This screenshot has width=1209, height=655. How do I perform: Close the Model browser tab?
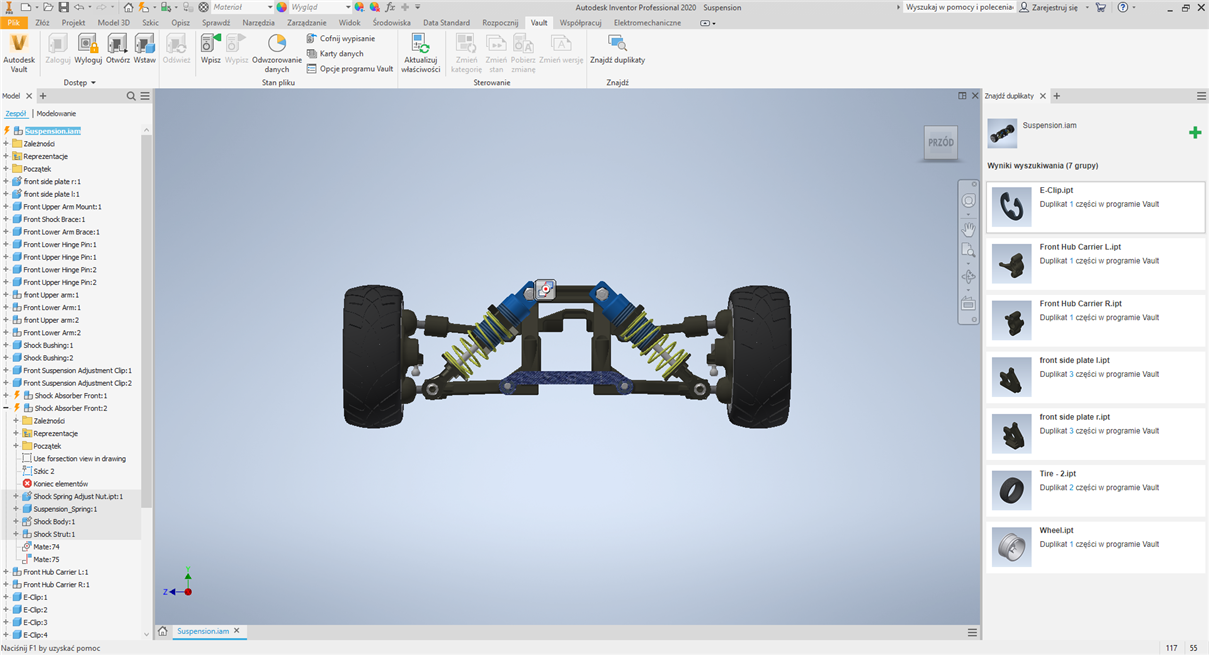tap(29, 96)
